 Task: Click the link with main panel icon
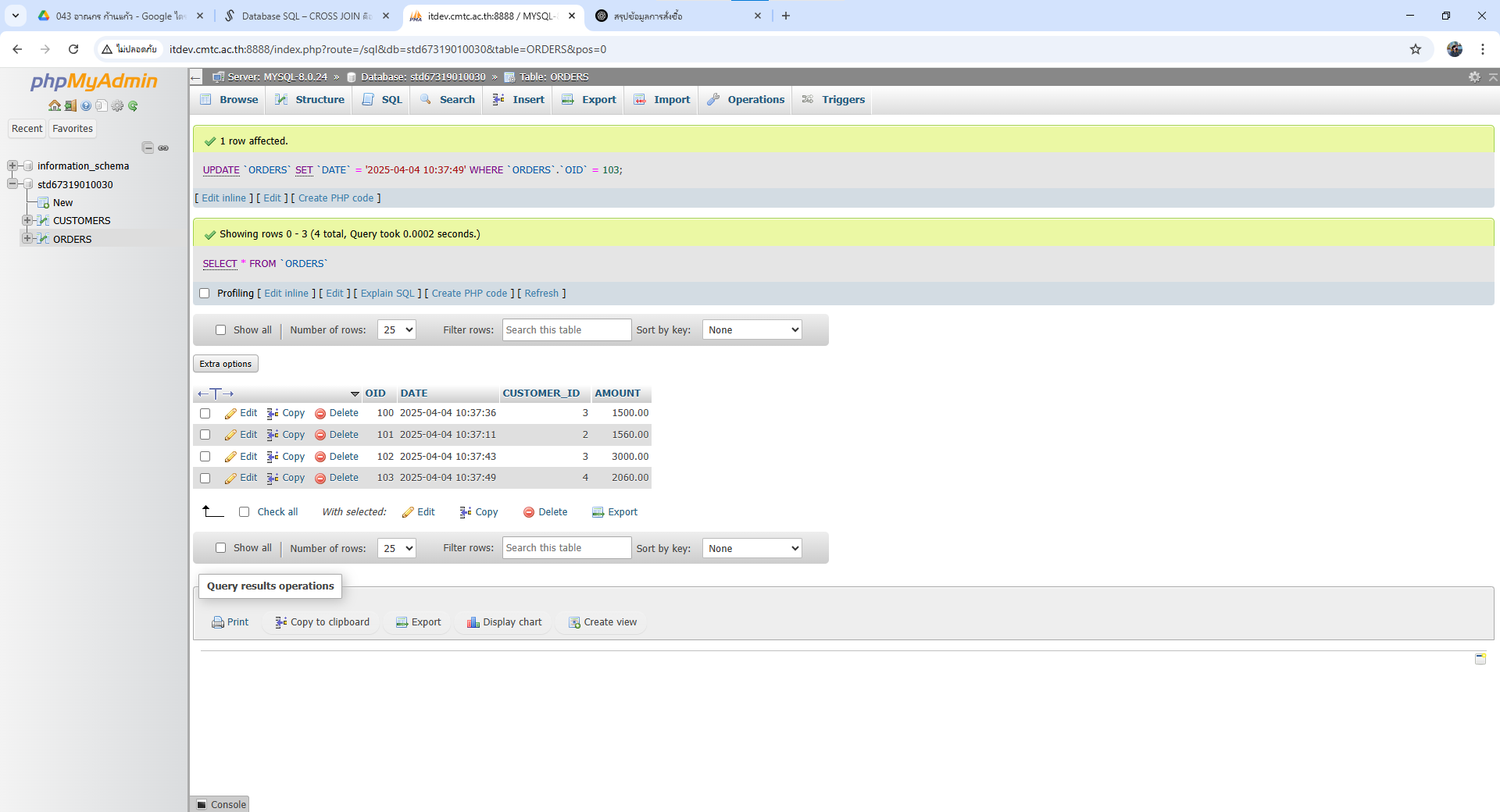(x=163, y=148)
